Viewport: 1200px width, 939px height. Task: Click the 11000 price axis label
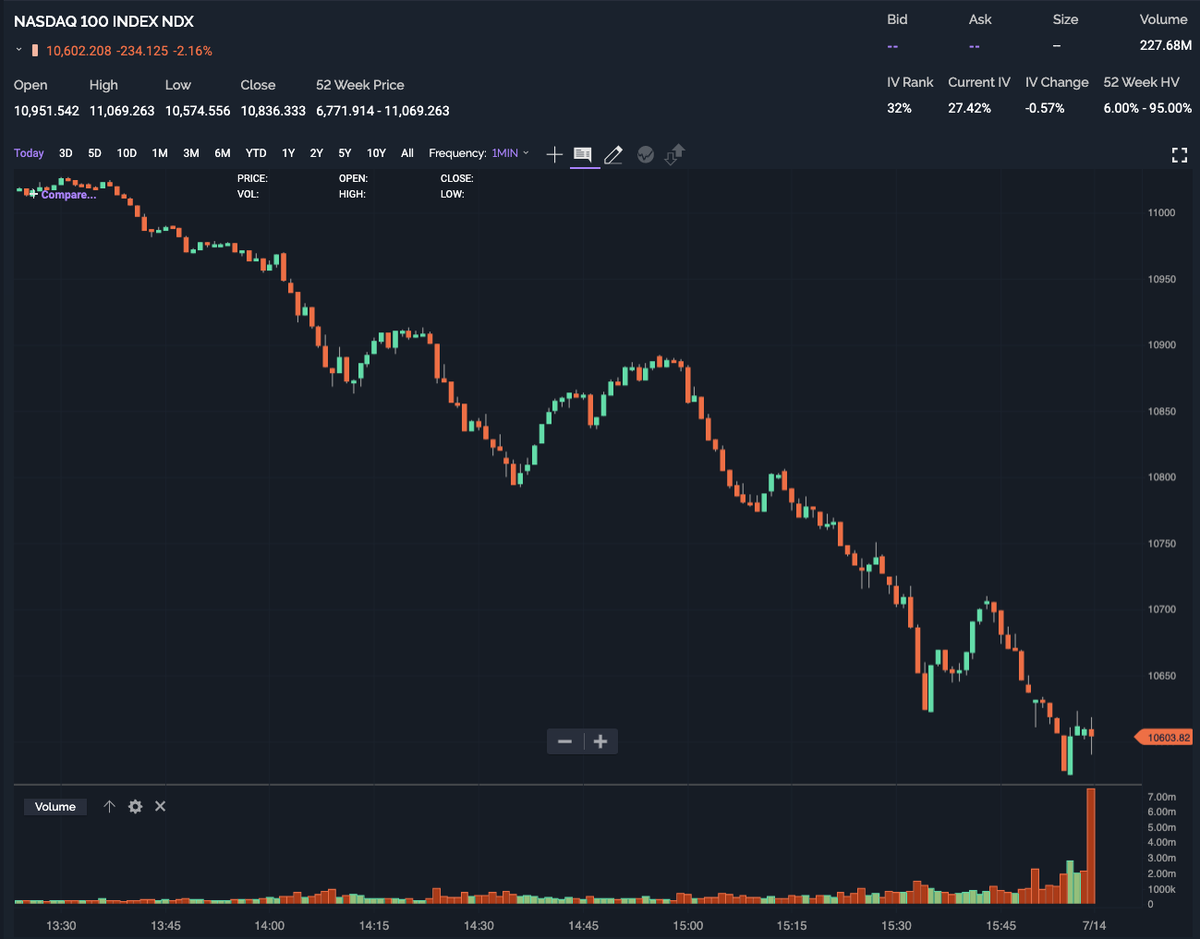[x=1161, y=213]
